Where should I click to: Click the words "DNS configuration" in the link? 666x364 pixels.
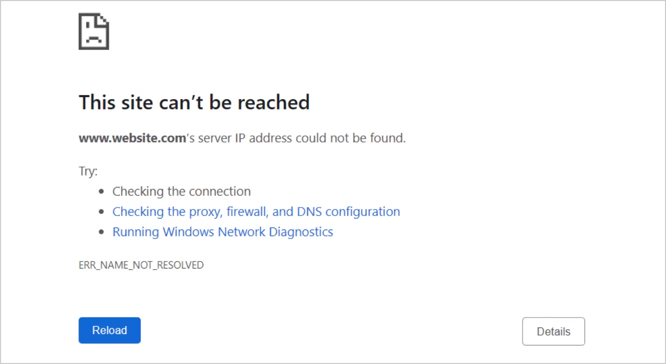click(x=348, y=212)
